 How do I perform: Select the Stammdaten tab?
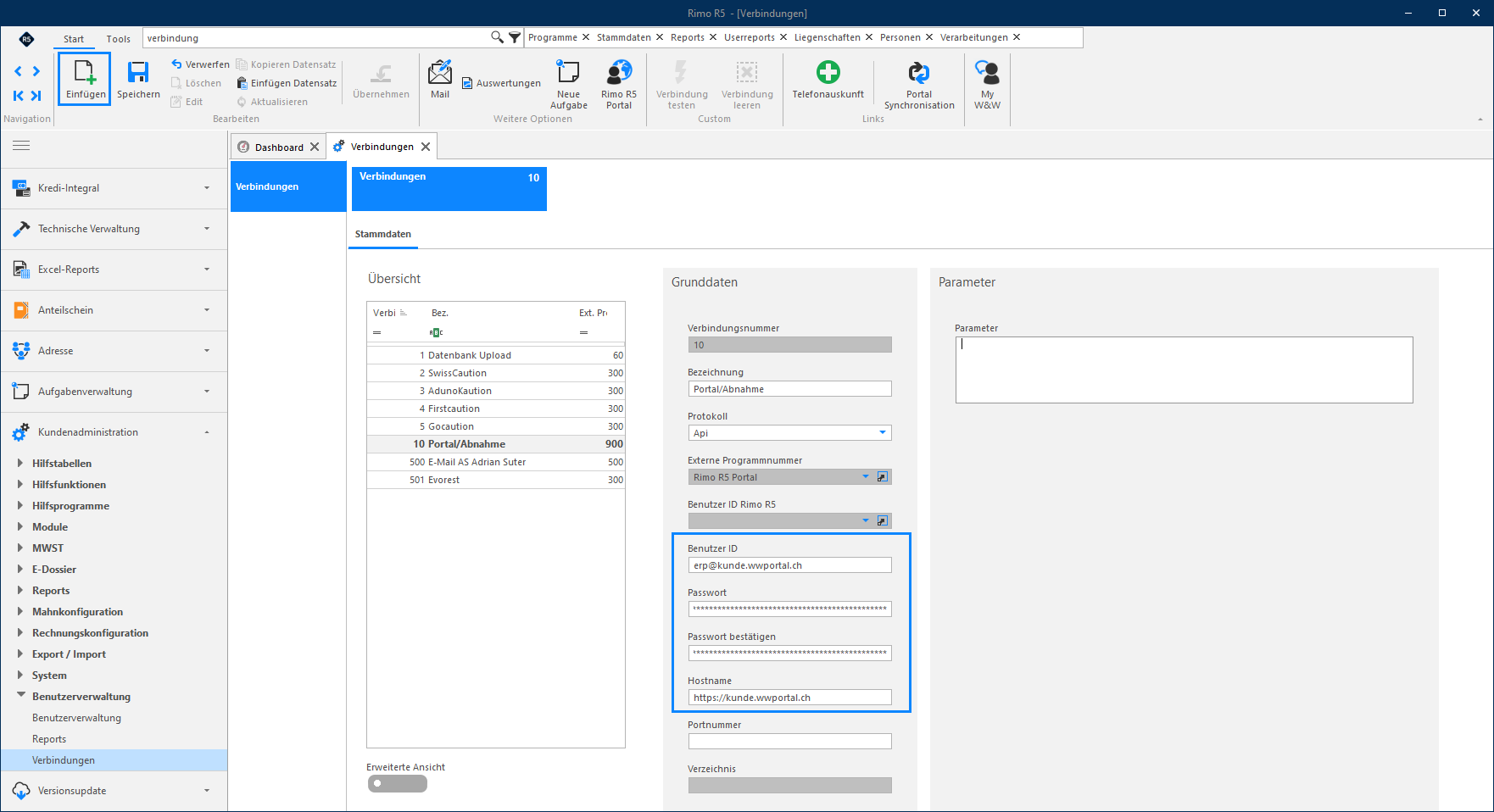383,234
